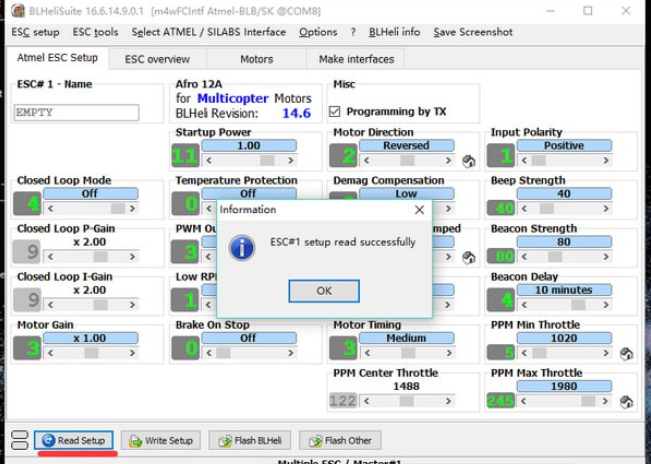Increase Beep Strength with right arrow
The image size is (651, 464).
pyautogui.click(x=606, y=208)
